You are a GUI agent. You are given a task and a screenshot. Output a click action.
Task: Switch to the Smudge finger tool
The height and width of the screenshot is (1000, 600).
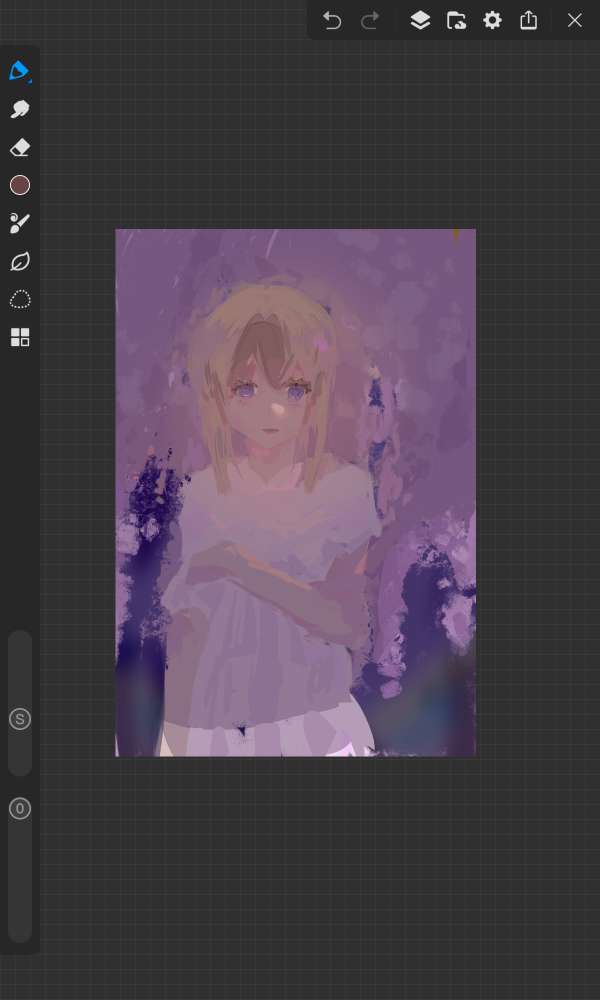tap(20, 109)
